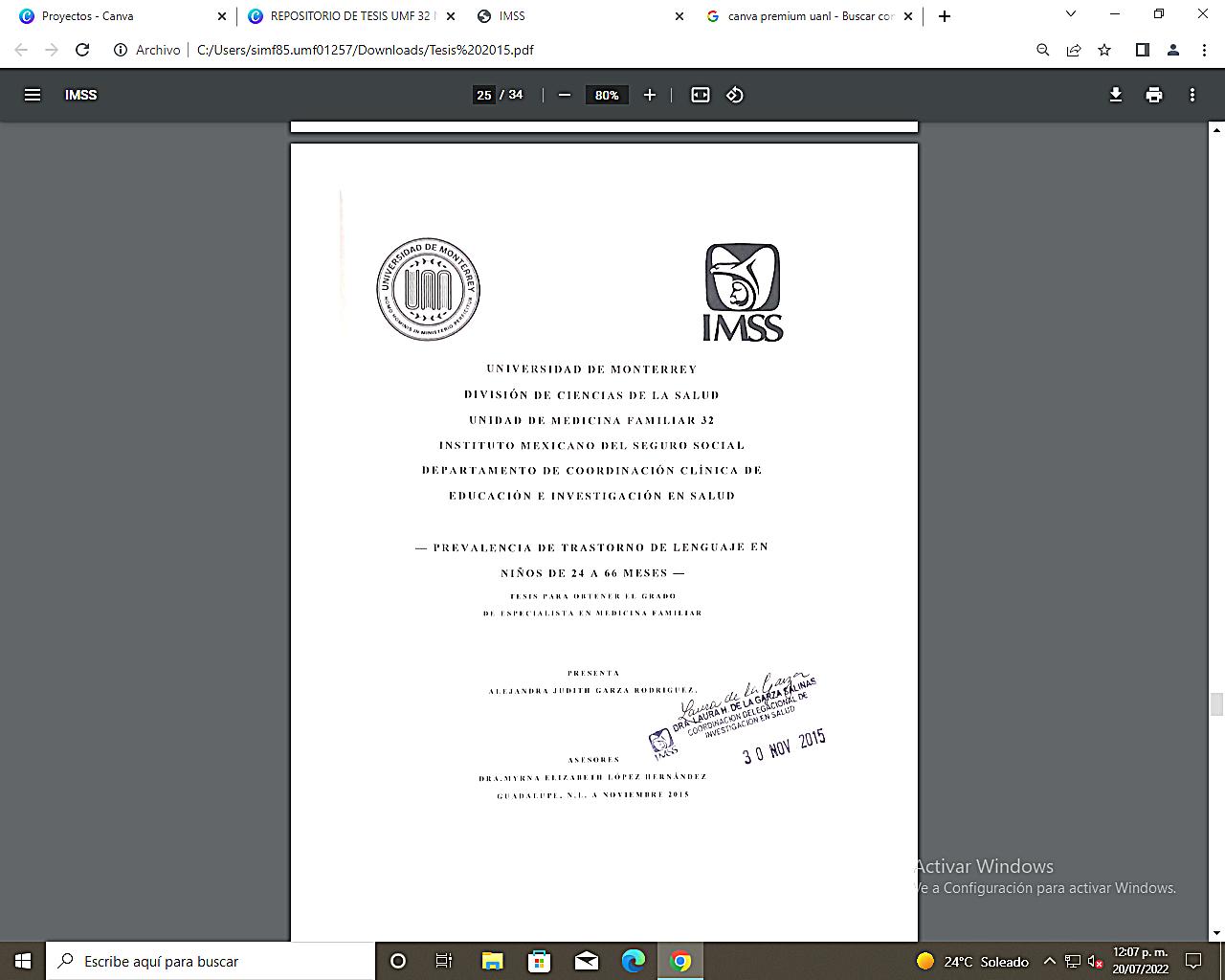
Task: Open the weather widget 24°C Soleado
Action: tap(972, 961)
